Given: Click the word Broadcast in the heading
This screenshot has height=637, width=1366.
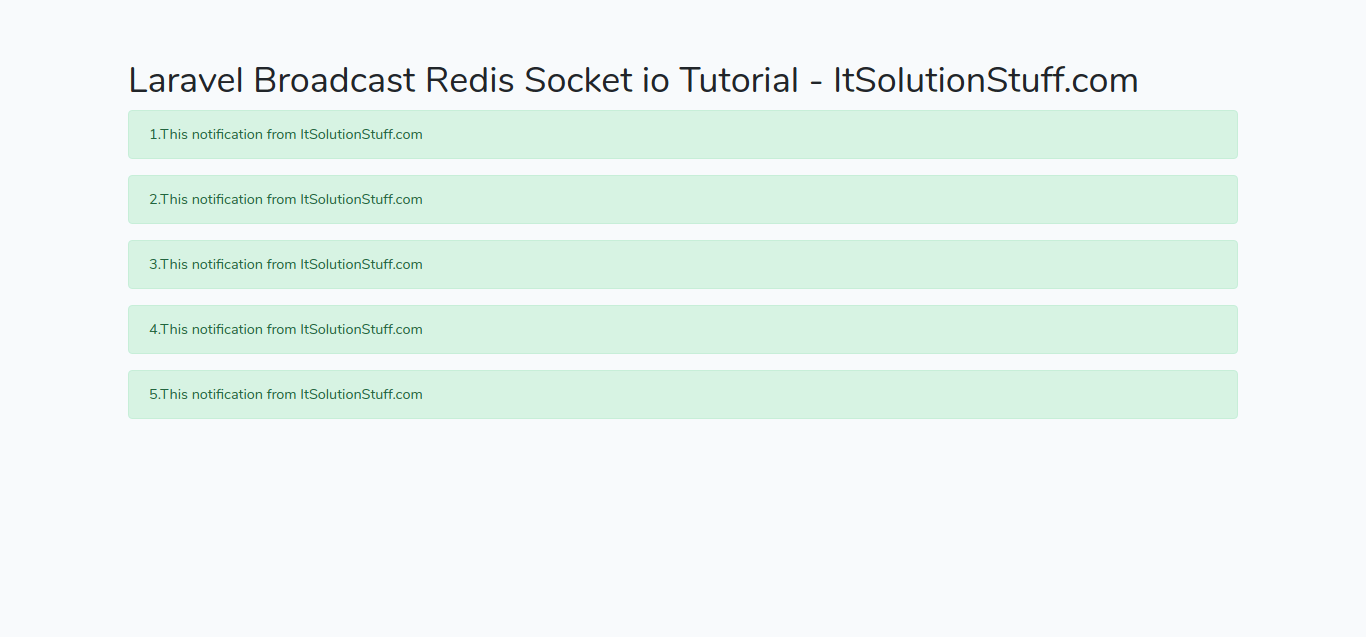Looking at the screenshot, I should (x=334, y=80).
